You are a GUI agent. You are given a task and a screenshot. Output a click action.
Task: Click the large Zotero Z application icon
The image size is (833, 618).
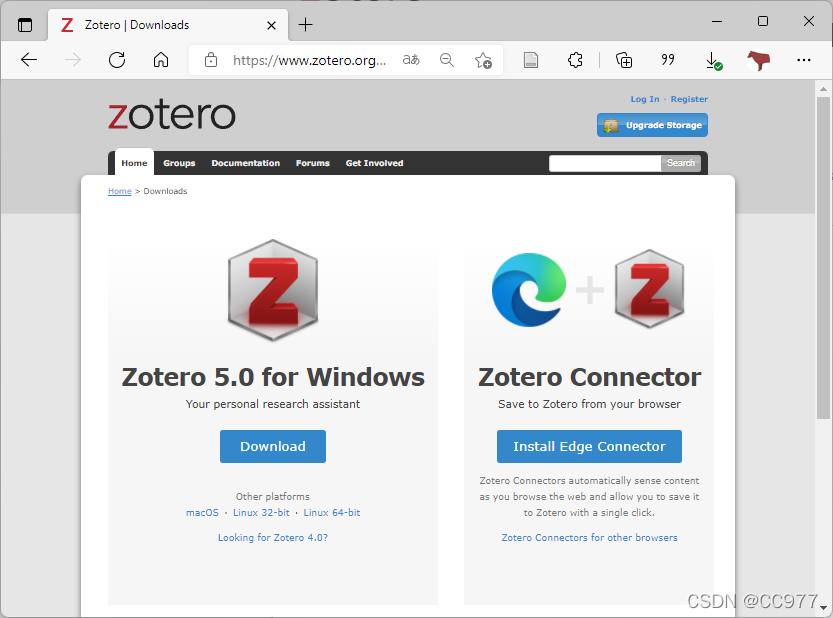click(x=273, y=290)
